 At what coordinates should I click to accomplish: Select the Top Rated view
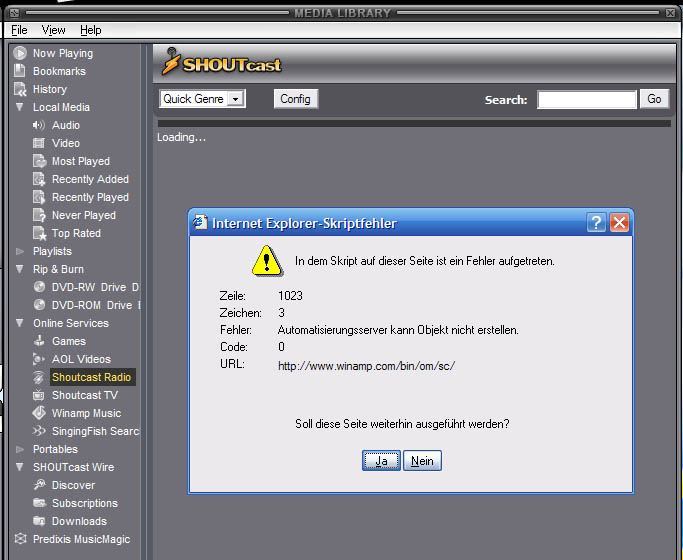[76, 233]
